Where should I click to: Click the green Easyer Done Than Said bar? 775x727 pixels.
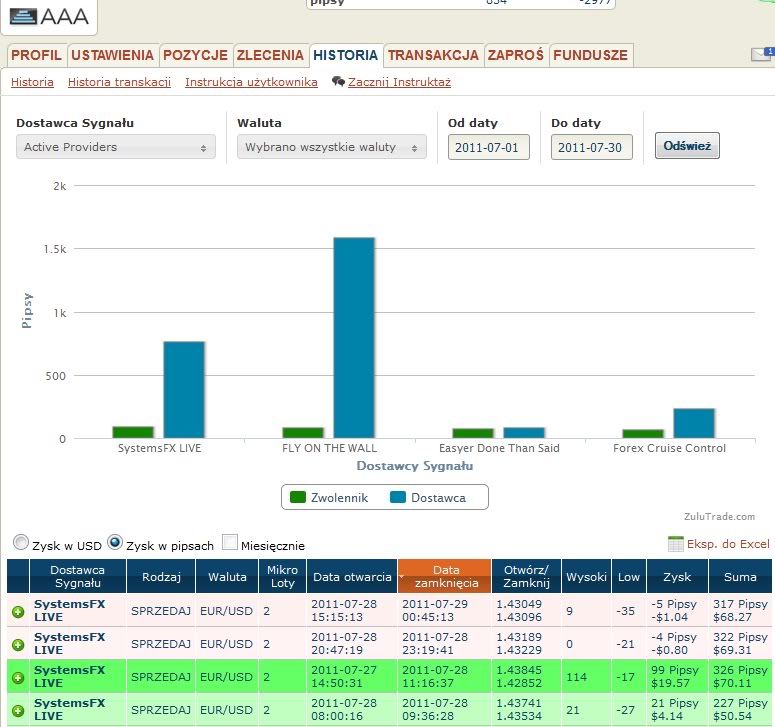tap(473, 433)
